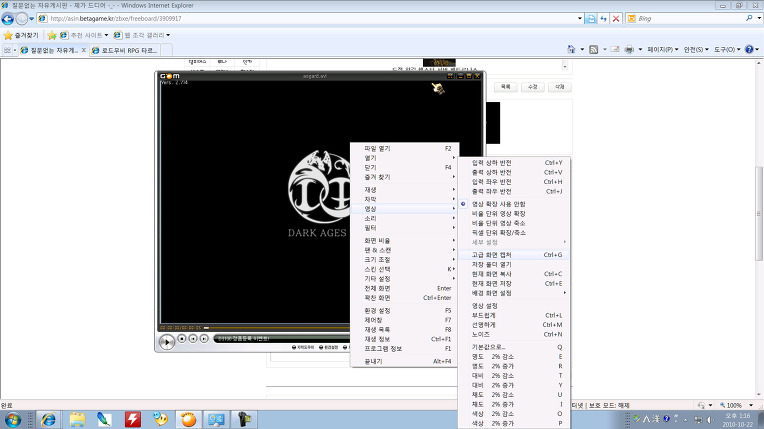The width and height of the screenshot is (764, 429).
Task: Toggle the 부드럽게 filter
Action: pyautogui.click(x=514, y=315)
